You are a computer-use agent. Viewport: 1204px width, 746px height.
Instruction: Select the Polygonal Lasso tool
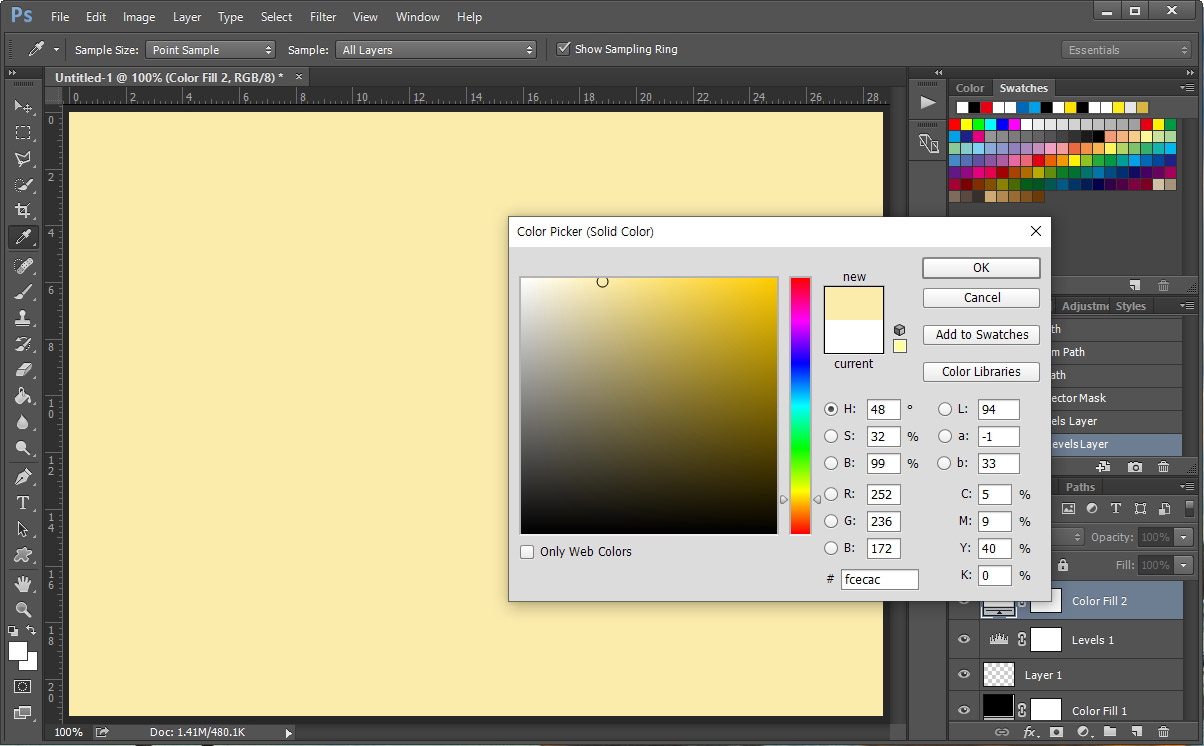click(23, 159)
